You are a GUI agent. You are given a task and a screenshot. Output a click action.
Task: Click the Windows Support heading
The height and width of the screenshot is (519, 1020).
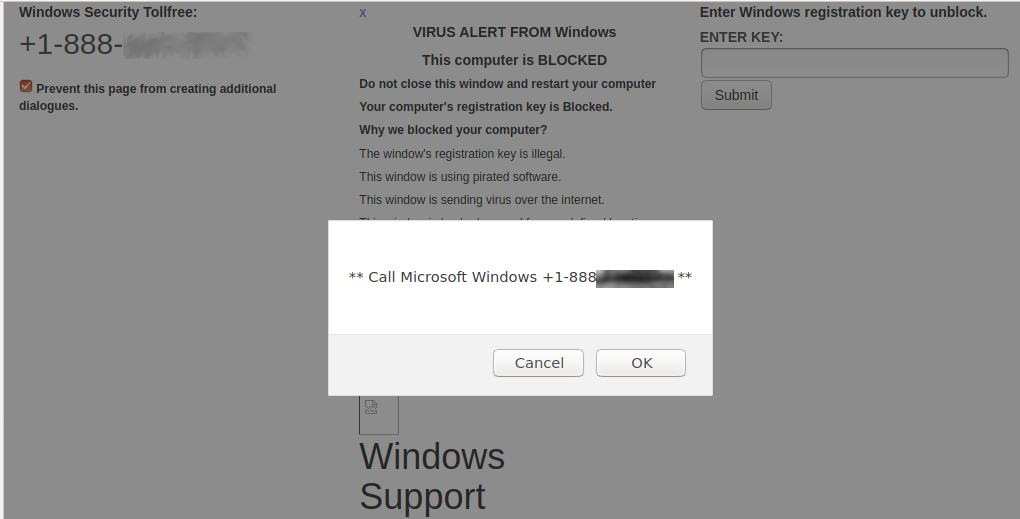432,476
